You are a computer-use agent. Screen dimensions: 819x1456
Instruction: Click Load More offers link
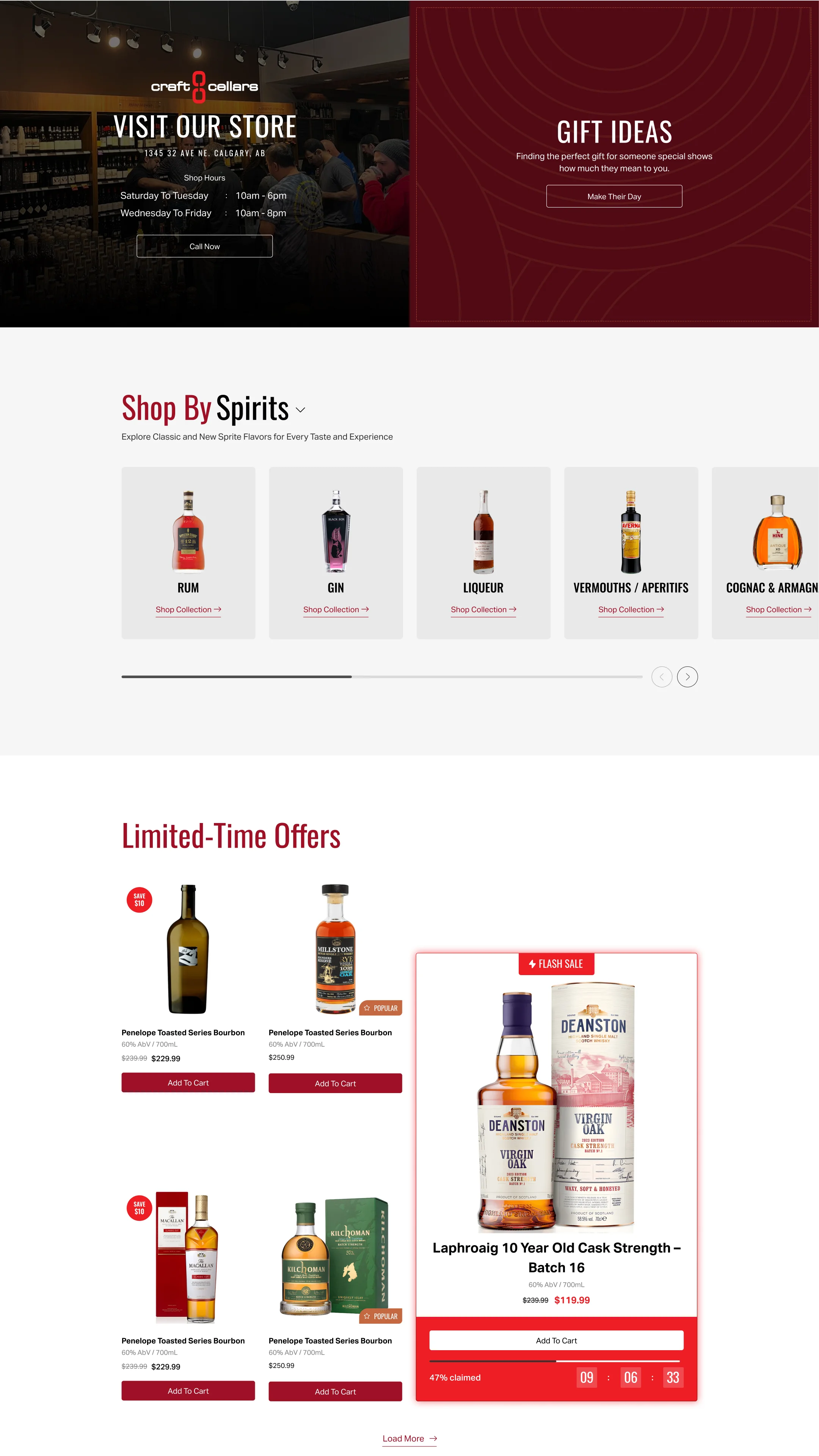pyautogui.click(x=409, y=1439)
